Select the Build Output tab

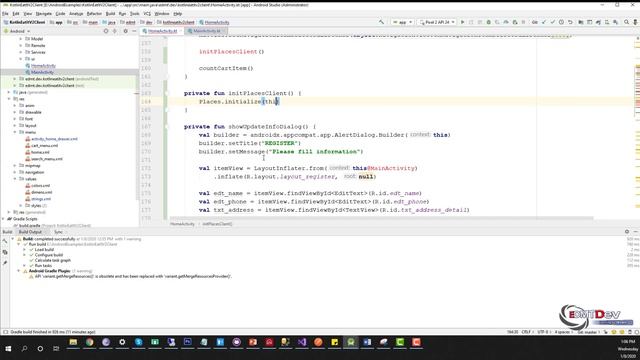pyautogui.click(x=30, y=232)
